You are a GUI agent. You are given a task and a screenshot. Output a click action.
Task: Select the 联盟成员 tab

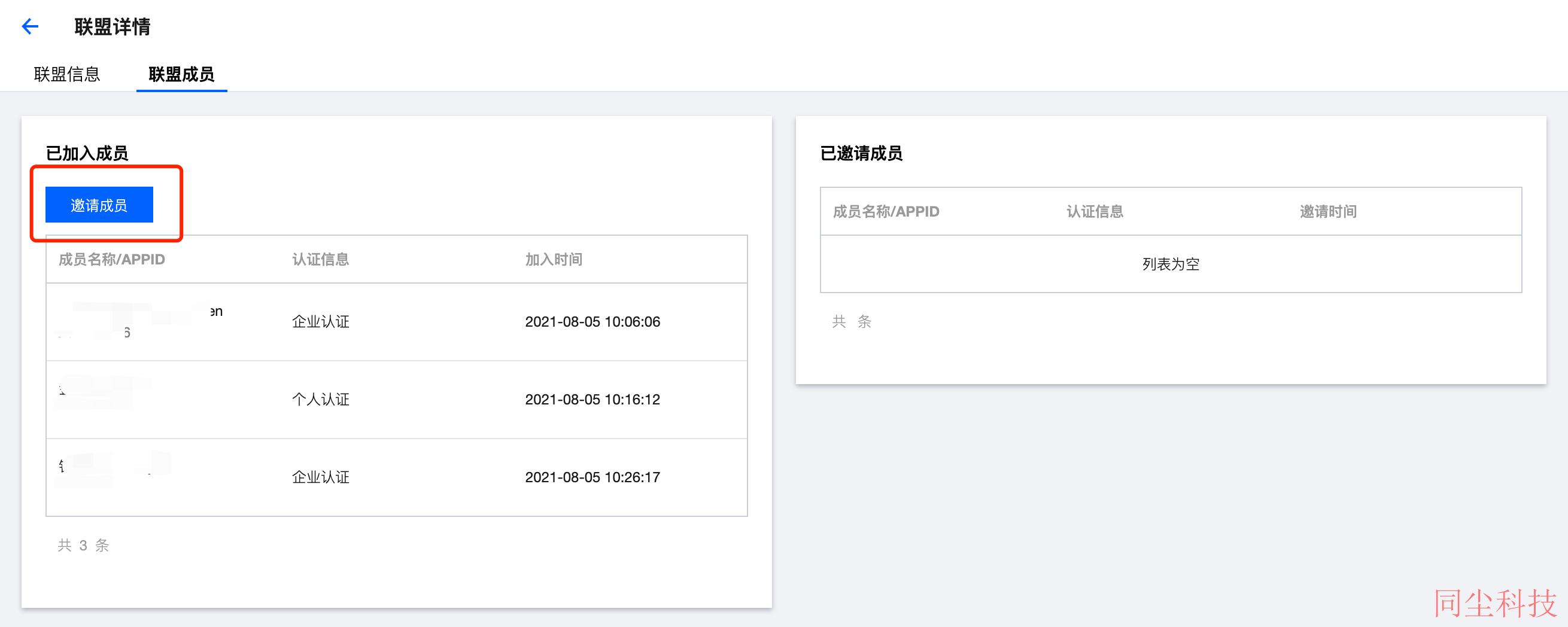click(181, 74)
